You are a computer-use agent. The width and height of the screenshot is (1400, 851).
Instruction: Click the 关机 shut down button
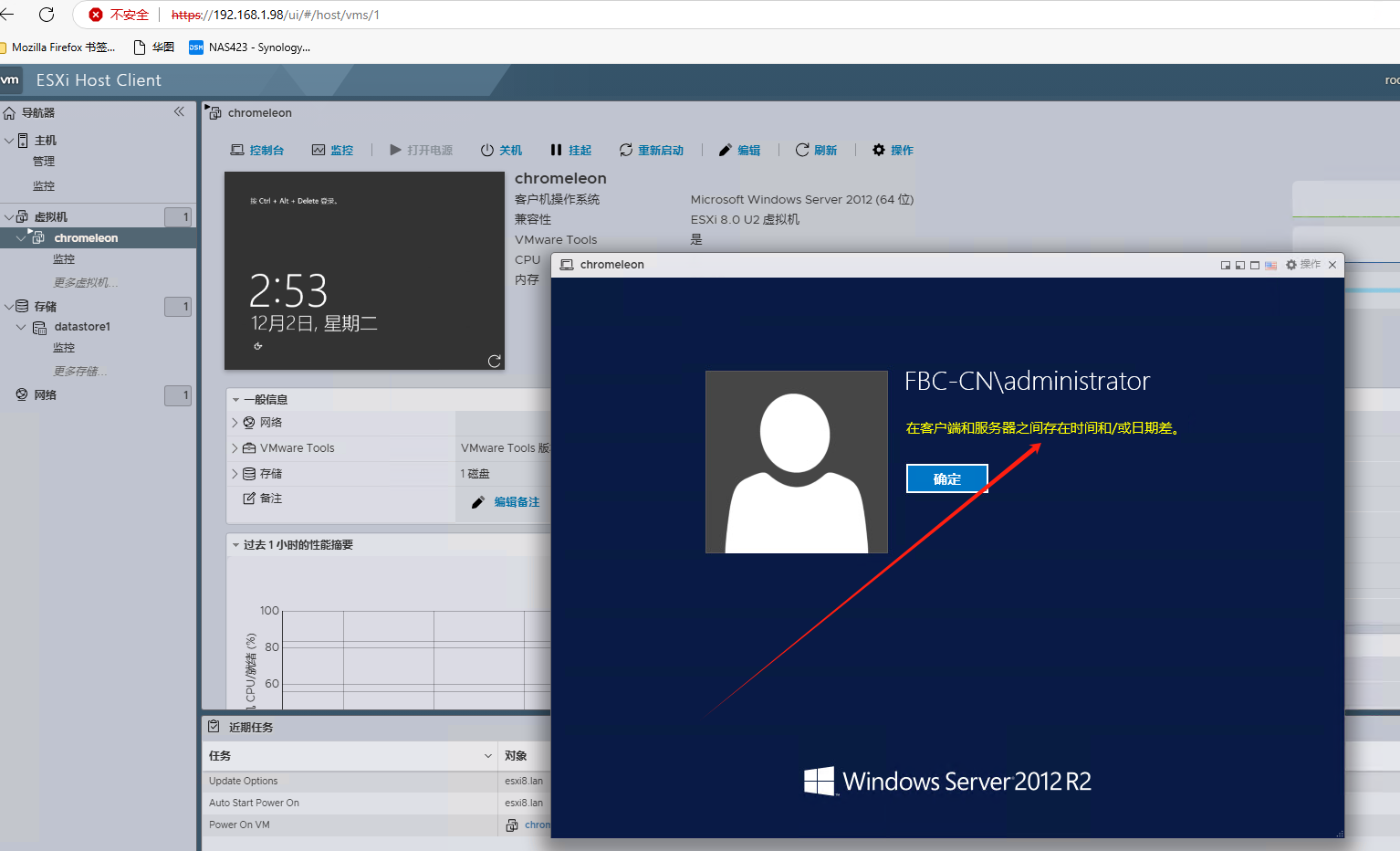pyautogui.click(x=501, y=150)
